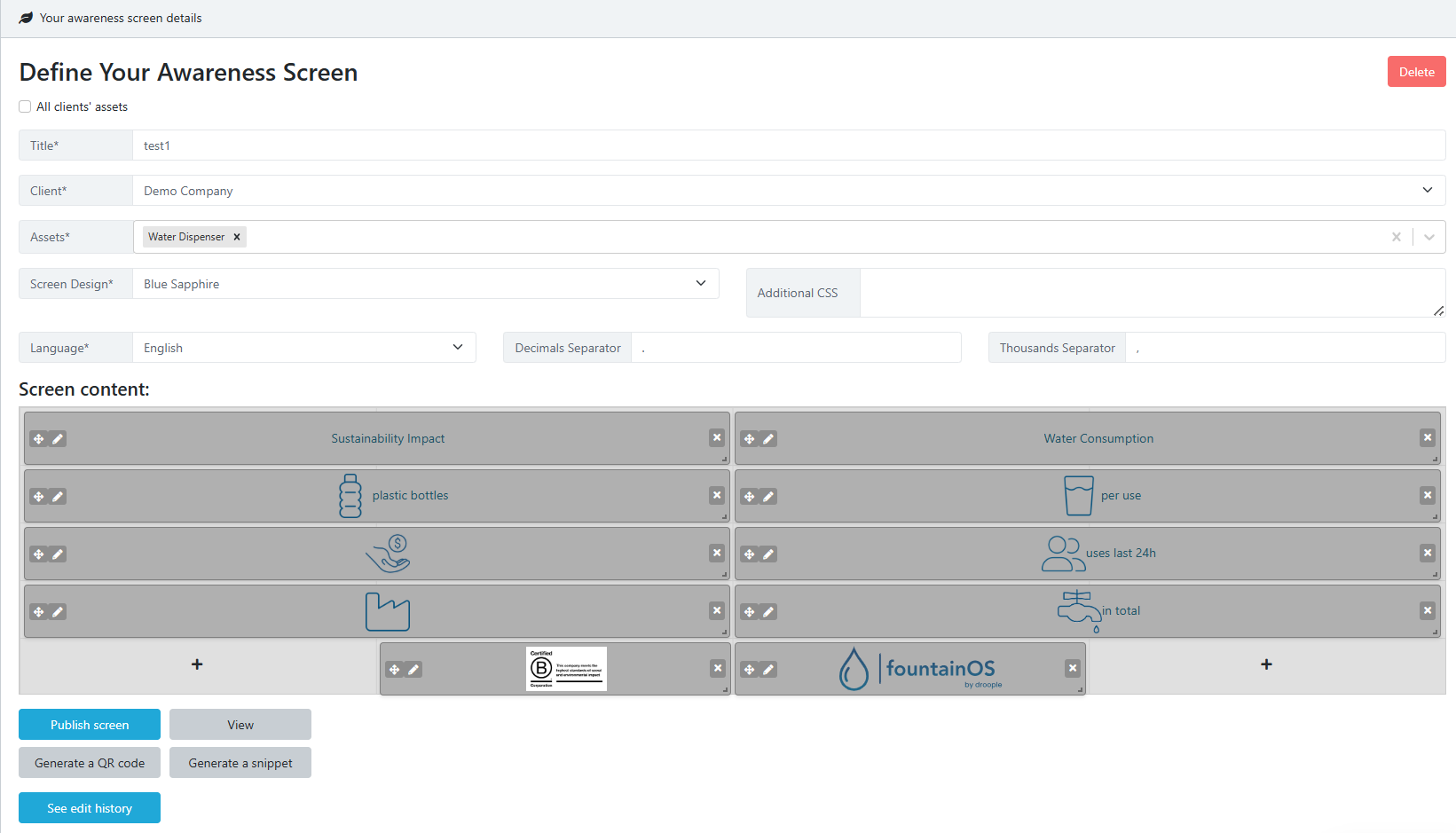Open the Client dropdown showing Demo Company
Viewport: 1456px width, 833px height.
(x=788, y=191)
